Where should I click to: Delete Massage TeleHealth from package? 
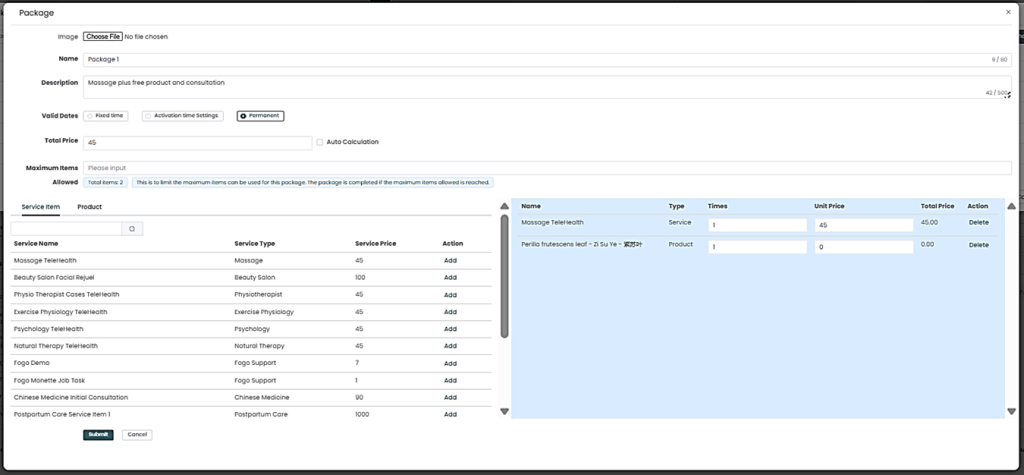click(978, 223)
